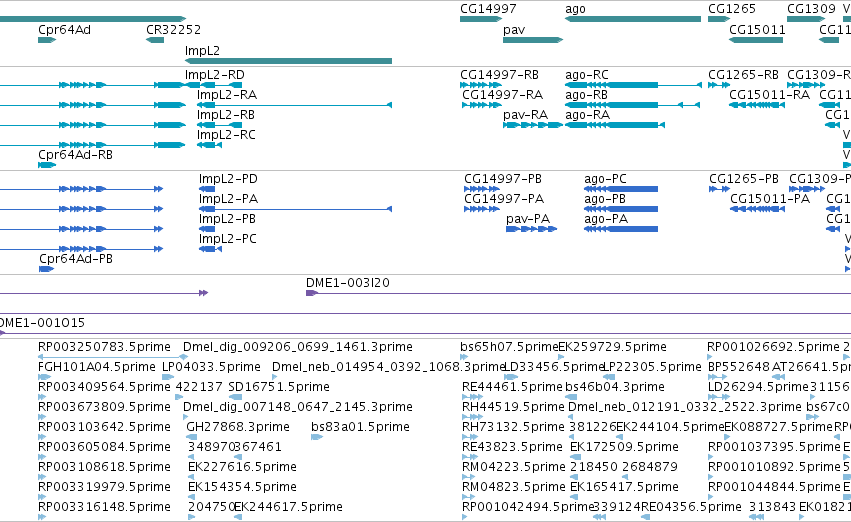Select the CG15011 gene label
This screenshot has height=522, width=851.
(x=757, y=30)
